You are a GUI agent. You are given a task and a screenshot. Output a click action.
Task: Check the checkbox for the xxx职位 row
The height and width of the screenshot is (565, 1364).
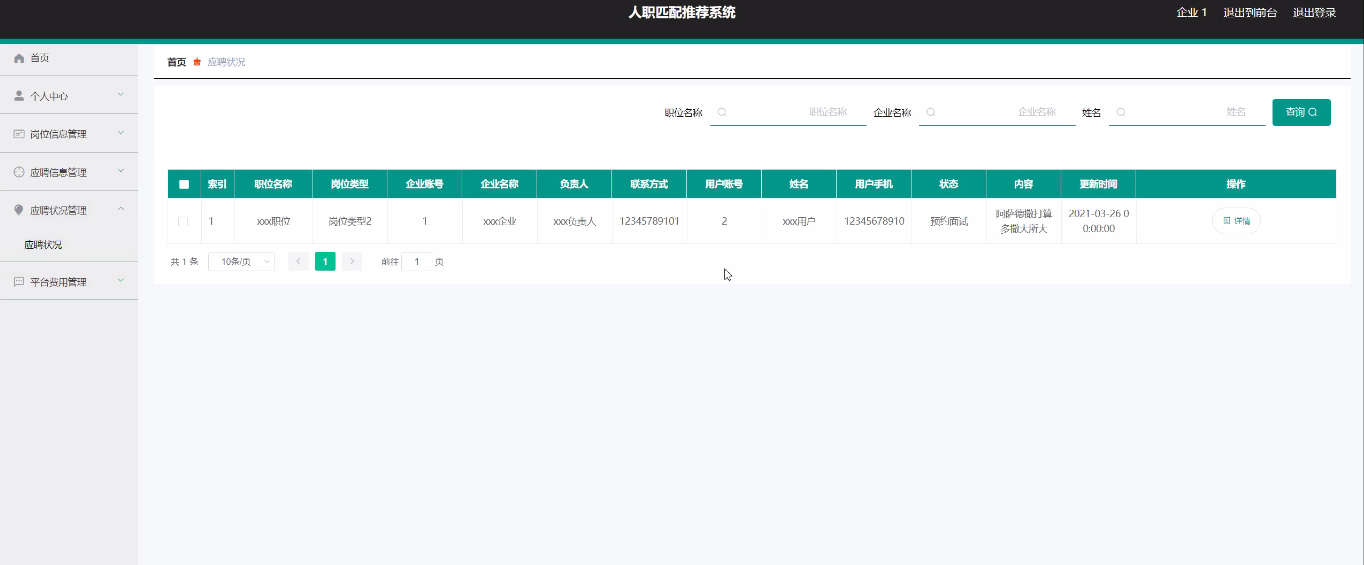pos(183,221)
